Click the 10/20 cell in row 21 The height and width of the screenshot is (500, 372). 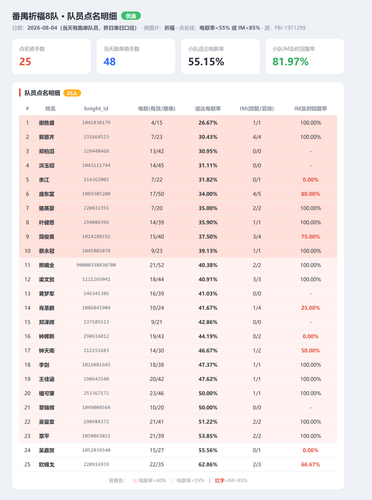157,408
